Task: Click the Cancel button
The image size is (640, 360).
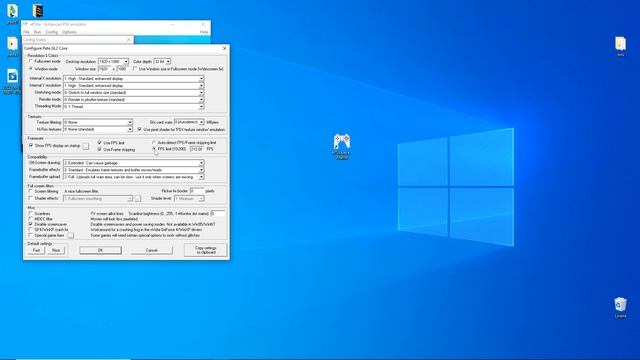Action: 151,250
